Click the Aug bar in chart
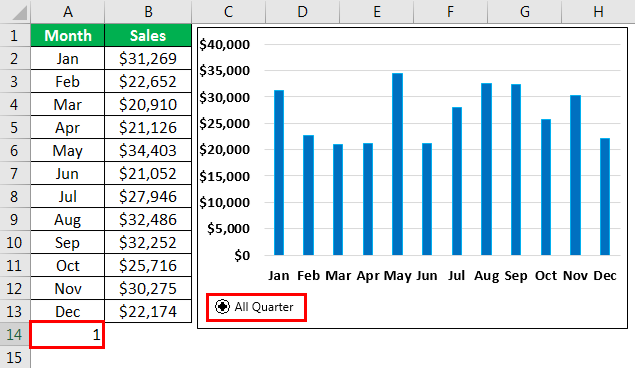The height and width of the screenshot is (368, 635). 486,169
